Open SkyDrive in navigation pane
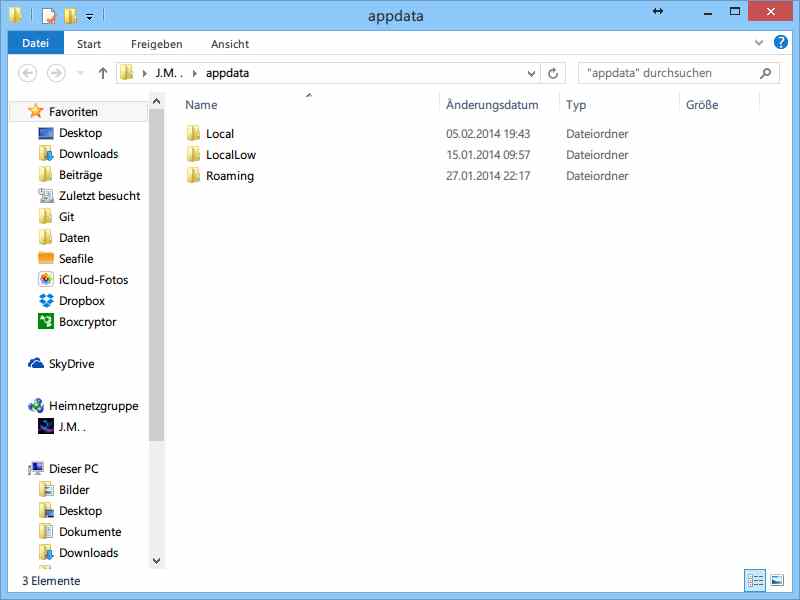The width and height of the screenshot is (800, 600). click(71, 364)
